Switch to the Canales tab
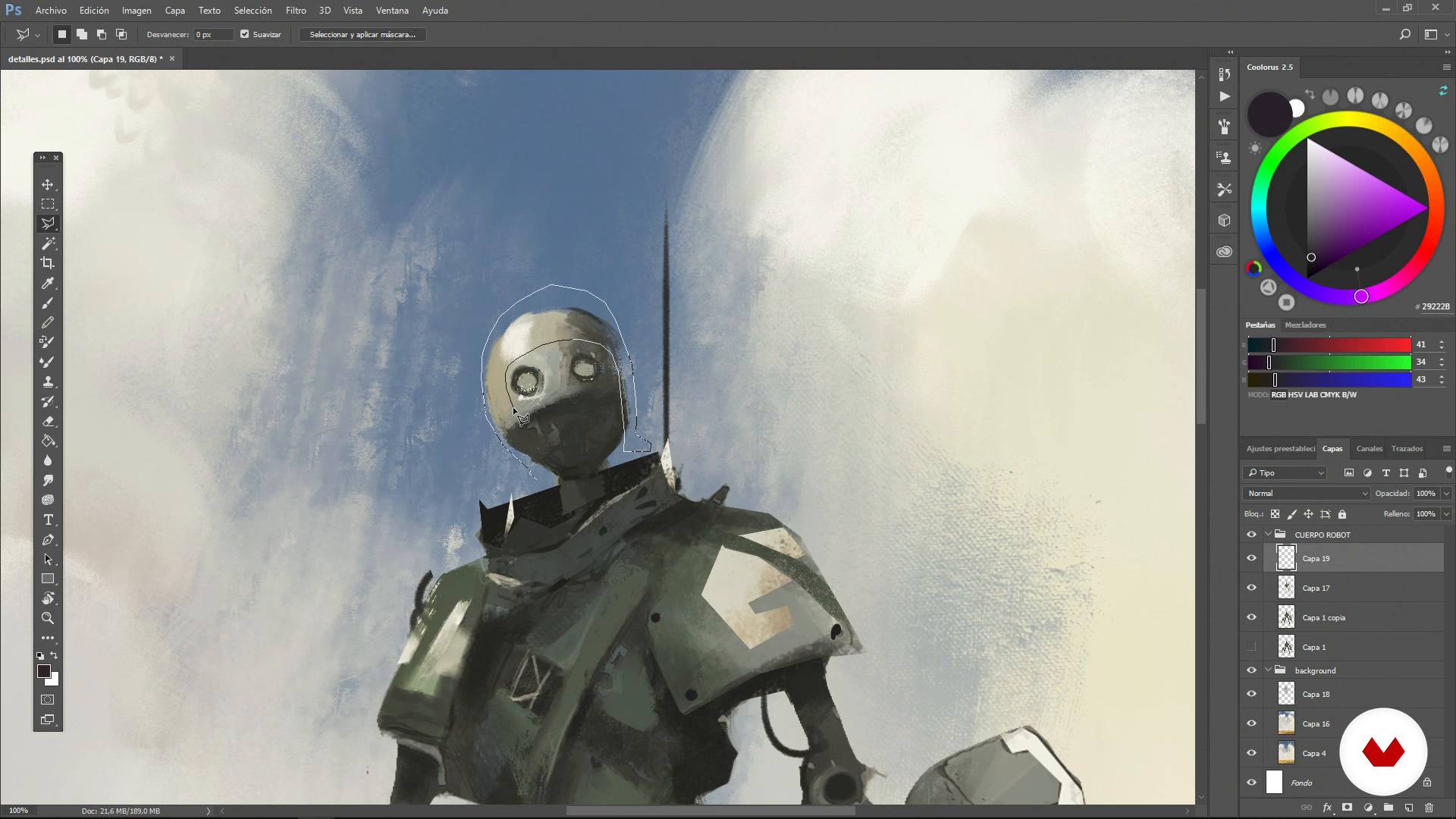Viewport: 1456px width, 819px height. click(1369, 448)
